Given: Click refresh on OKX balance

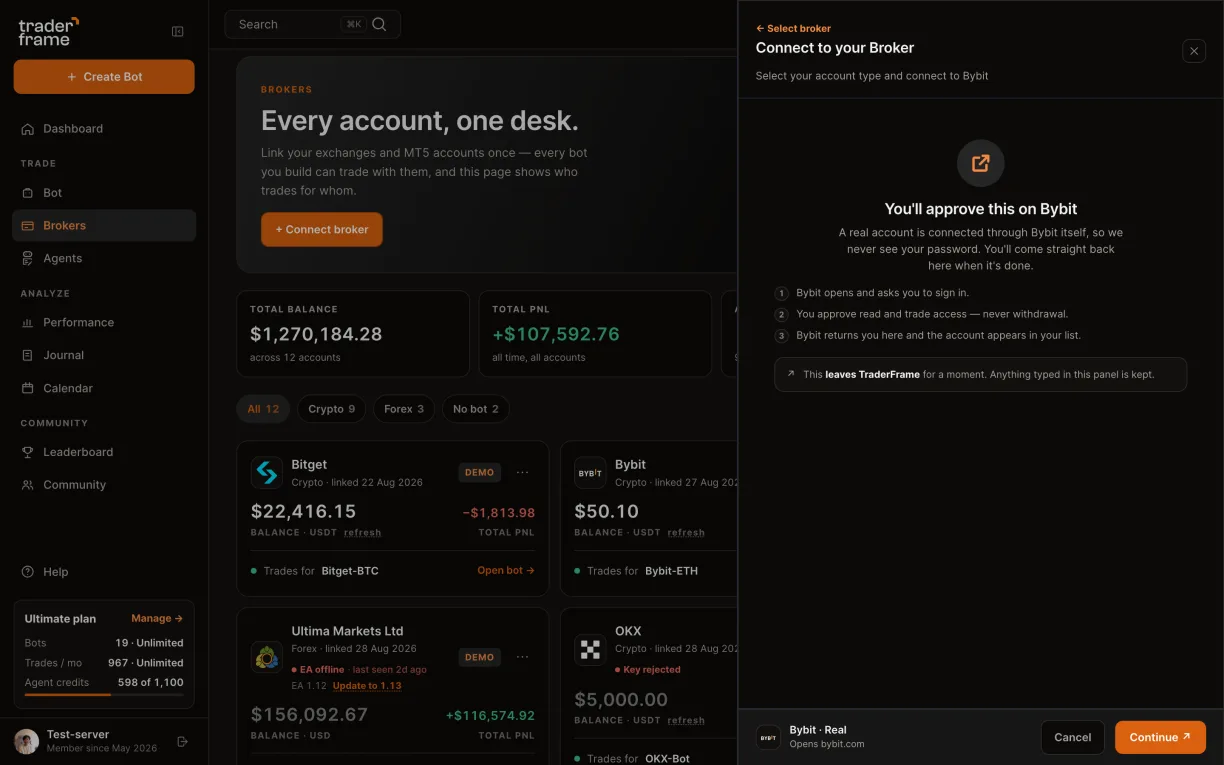Looking at the screenshot, I should [686, 720].
